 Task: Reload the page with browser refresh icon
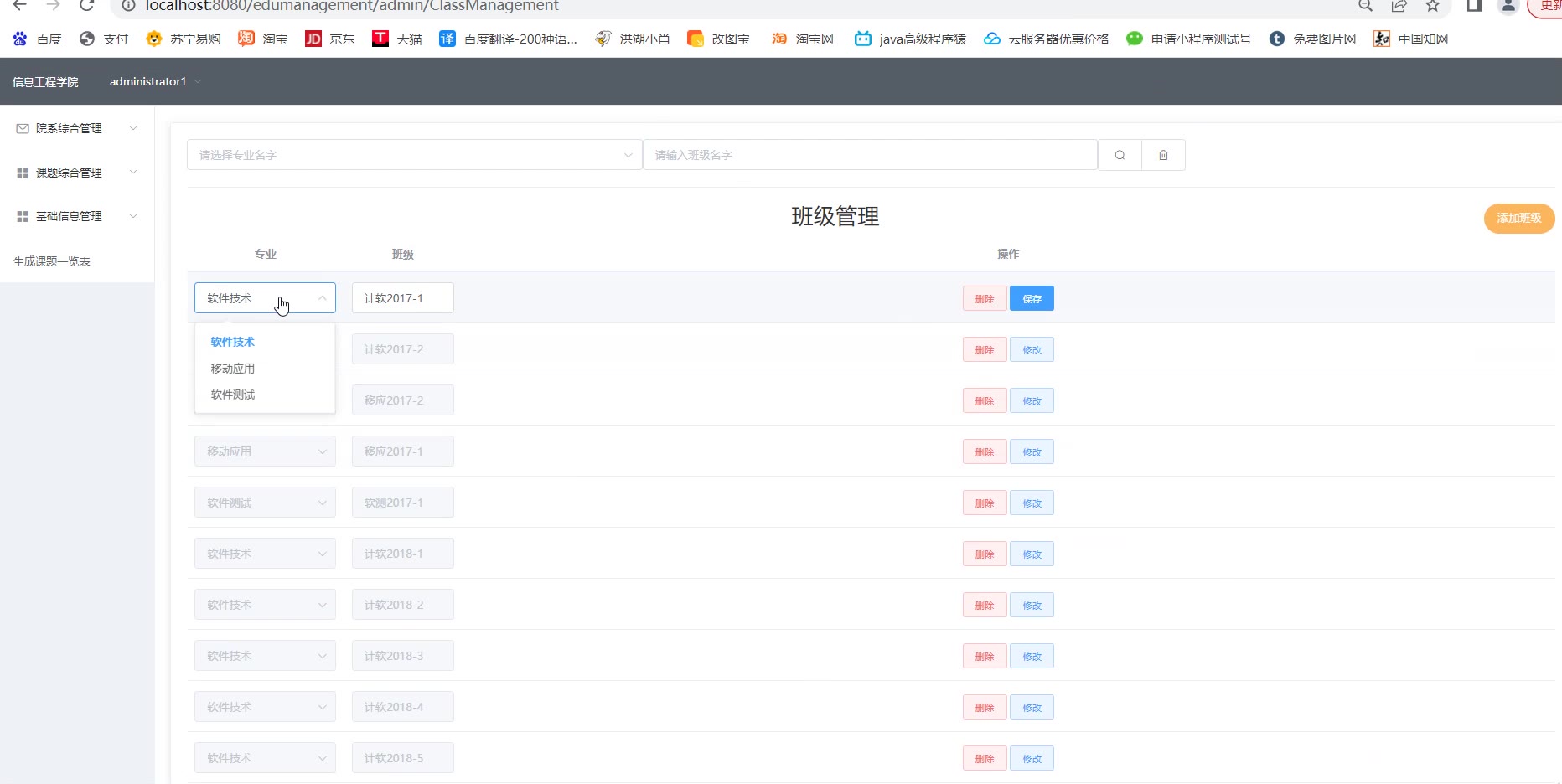pyautogui.click(x=86, y=6)
